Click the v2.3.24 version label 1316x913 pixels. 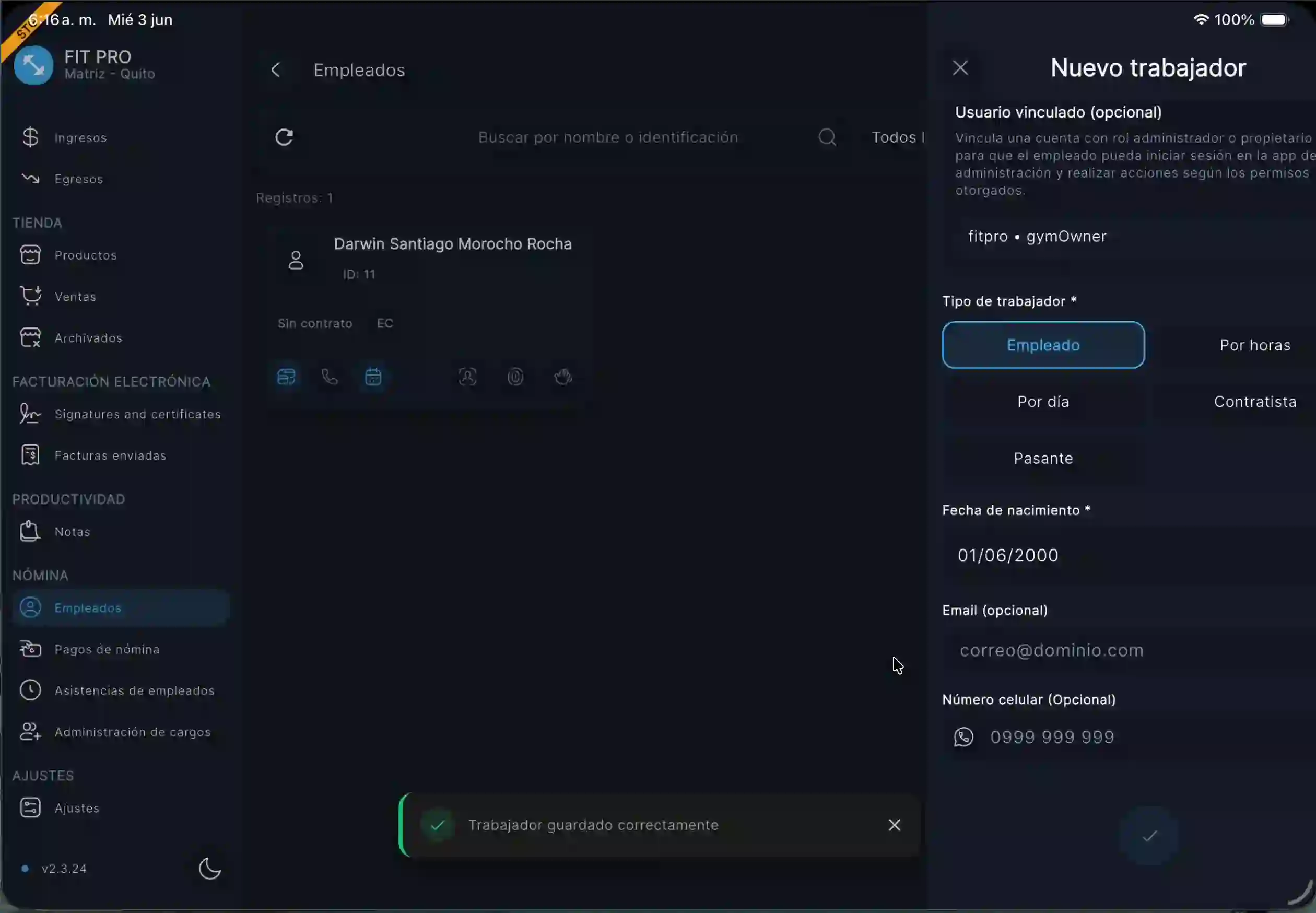click(x=64, y=869)
